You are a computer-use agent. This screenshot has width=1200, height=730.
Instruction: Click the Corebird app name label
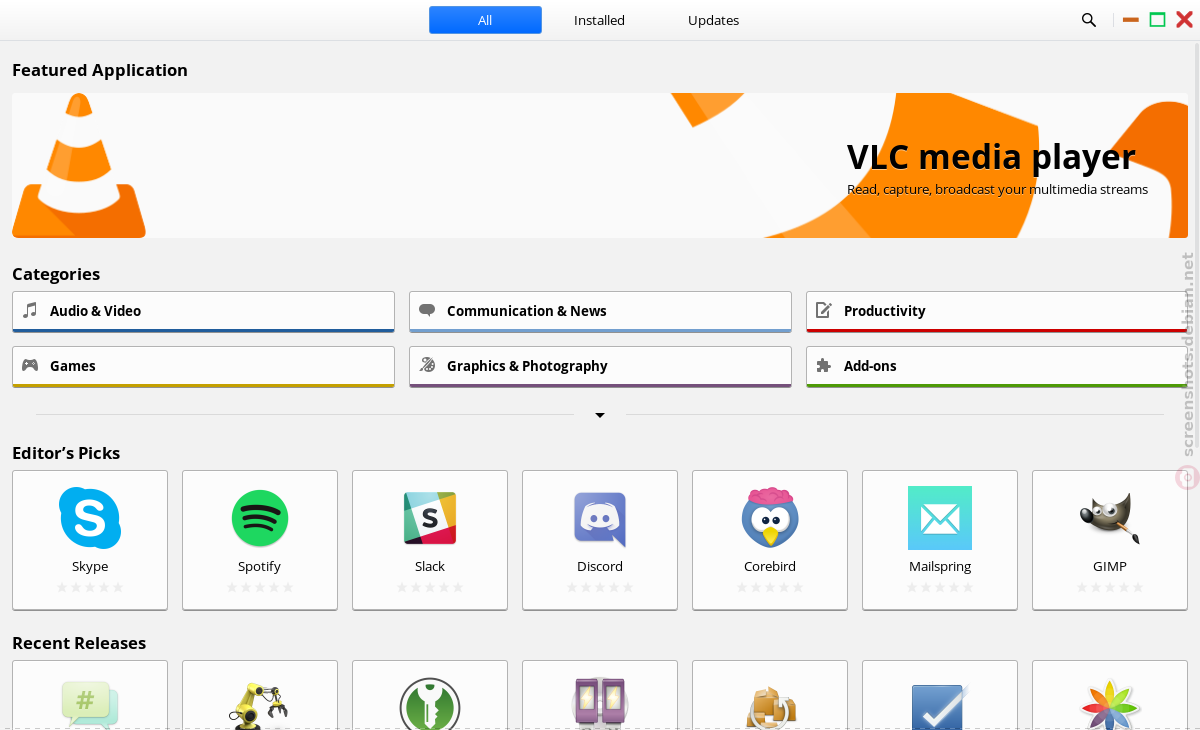coord(770,566)
